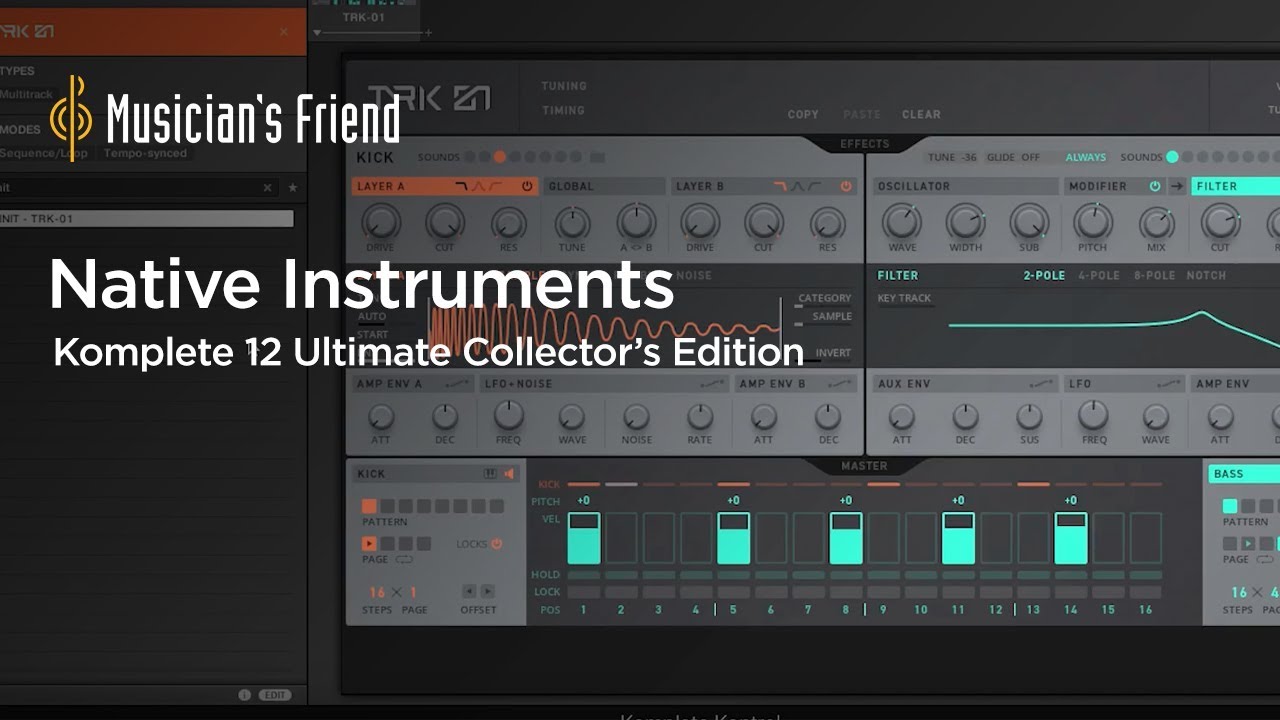Click the arrow icon next to Modifier
This screenshot has width=1280, height=720.
tap(1177, 186)
